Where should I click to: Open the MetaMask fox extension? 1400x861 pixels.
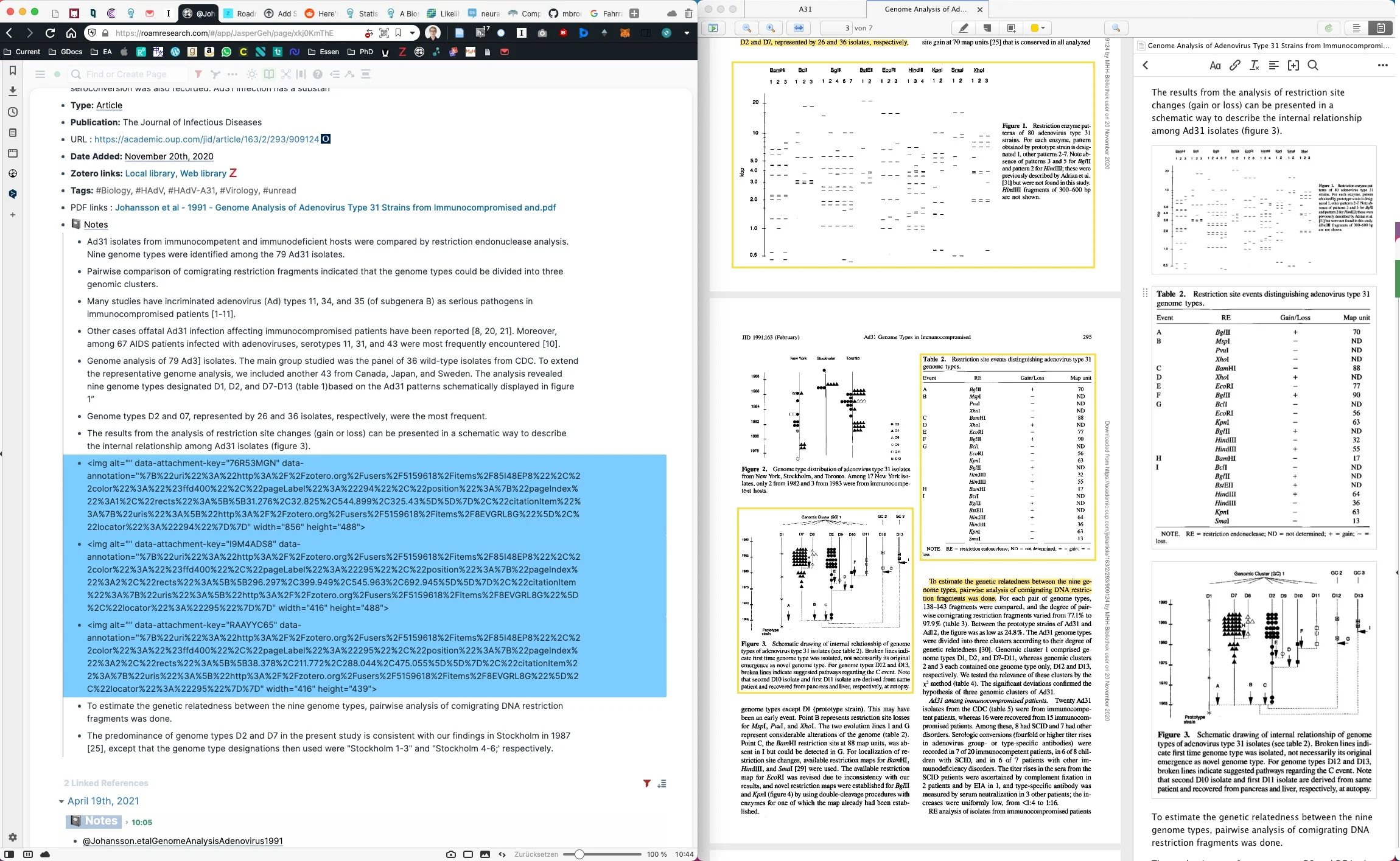tap(625, 33)
